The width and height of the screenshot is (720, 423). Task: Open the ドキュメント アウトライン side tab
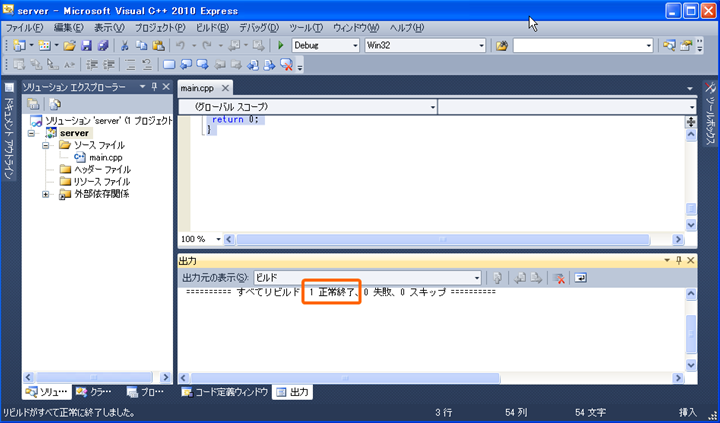[9, 132]
